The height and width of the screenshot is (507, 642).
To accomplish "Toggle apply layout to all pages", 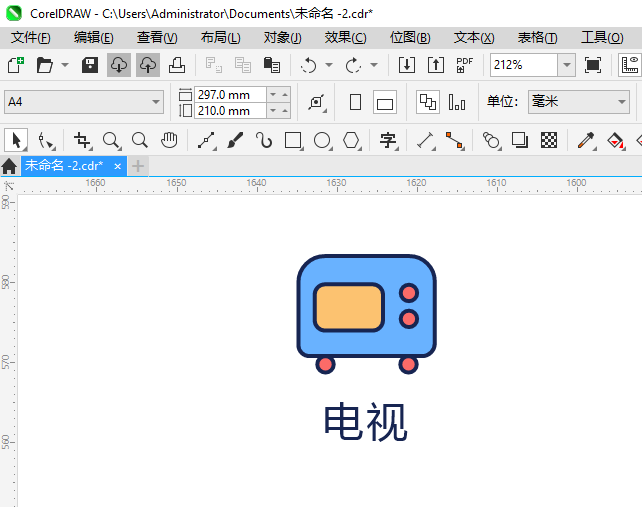I will (428, 102).
